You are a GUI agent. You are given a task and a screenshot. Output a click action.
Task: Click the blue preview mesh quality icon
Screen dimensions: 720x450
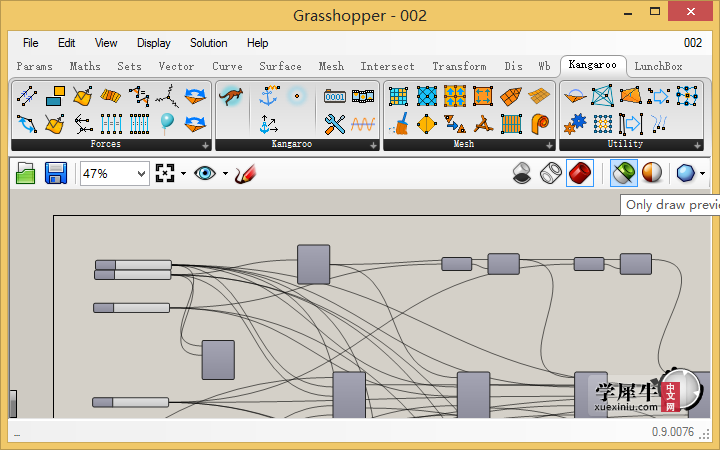click(x=686, y=174)
